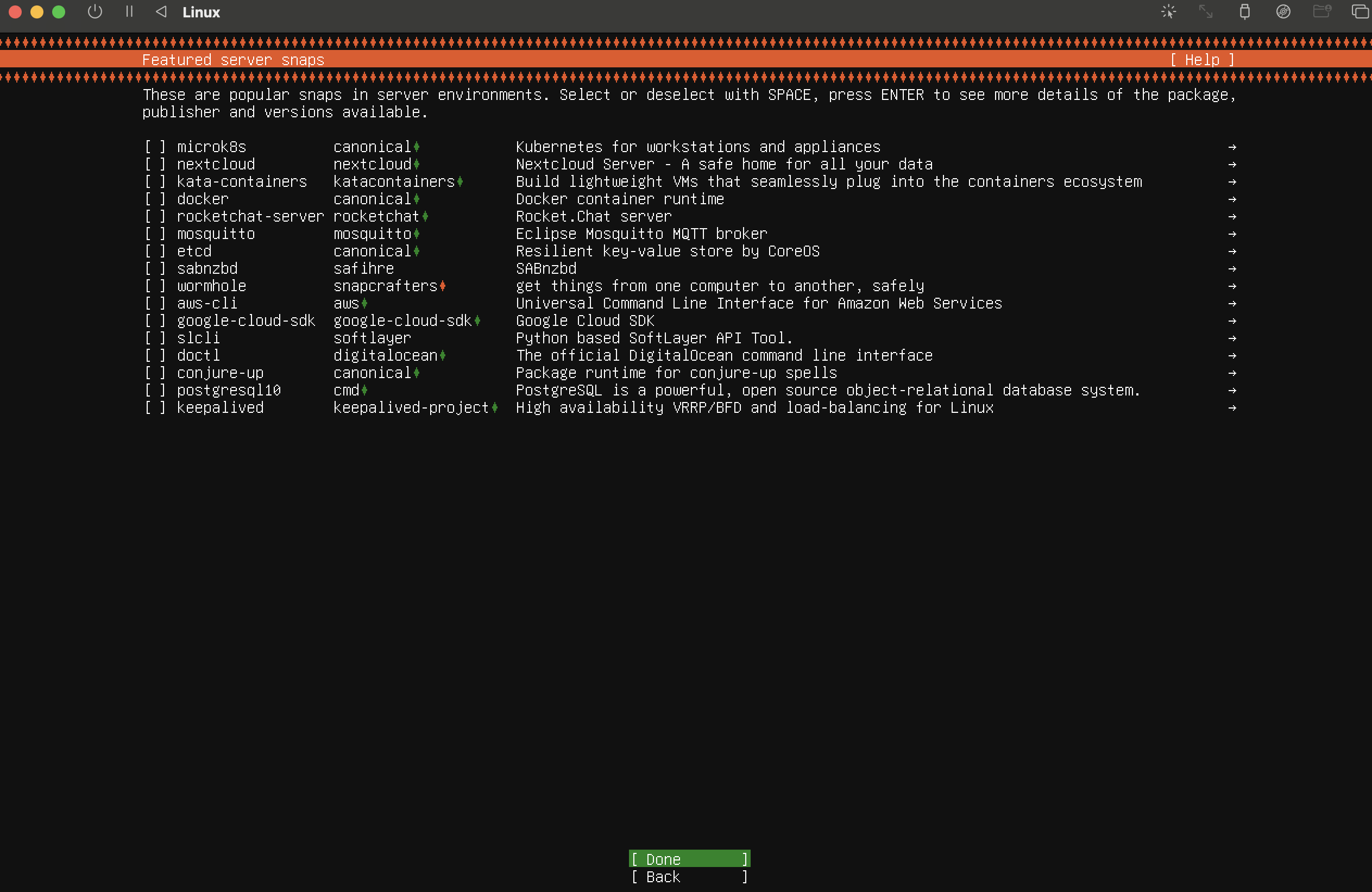
Task: Open details arrow for keepalived row
Action: click(1232, 407)
